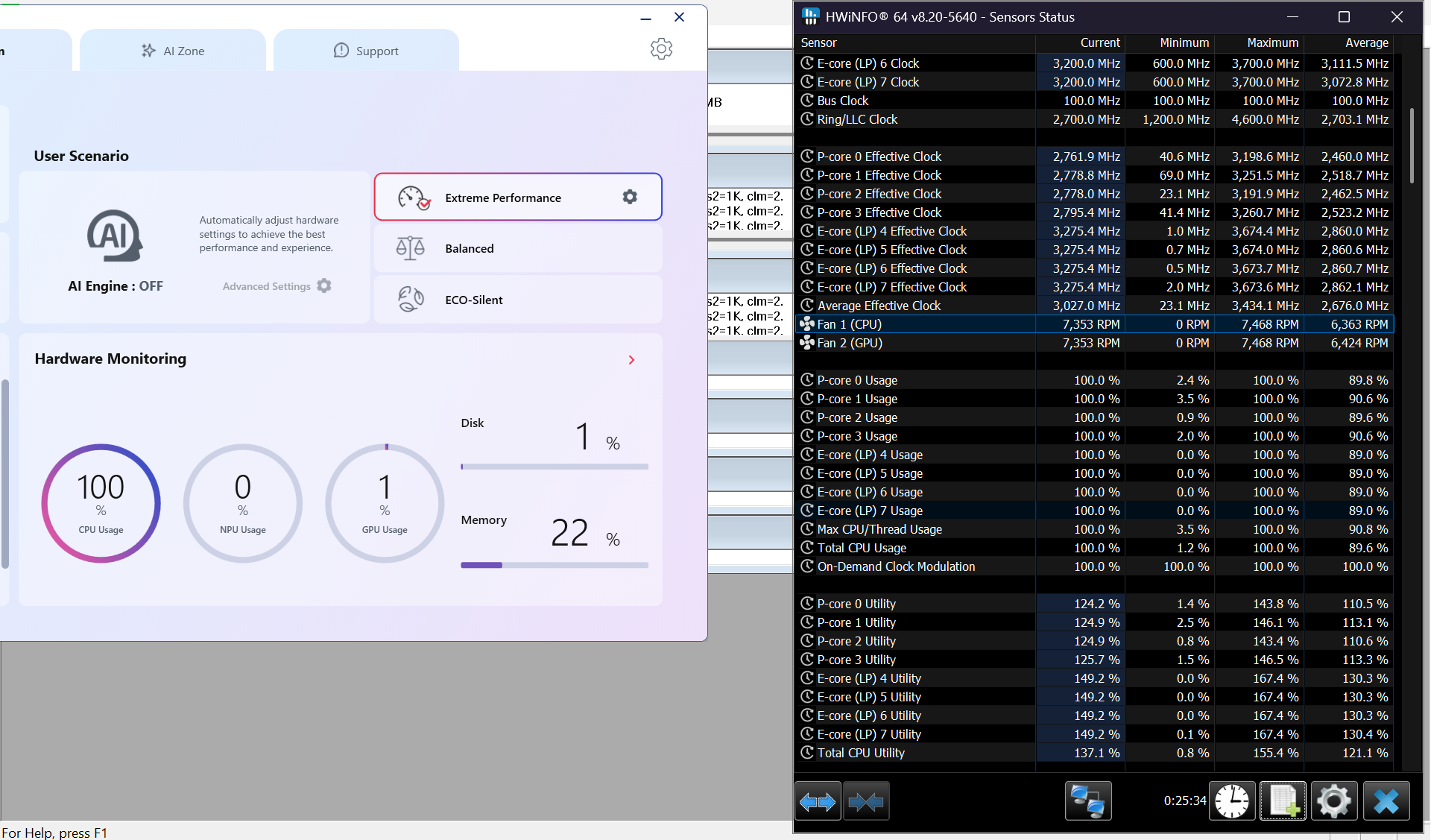This screenshot has height=840, width=1431.
Task: Open the settings gear in the MSI app header
Action: (x=661, y=49)
